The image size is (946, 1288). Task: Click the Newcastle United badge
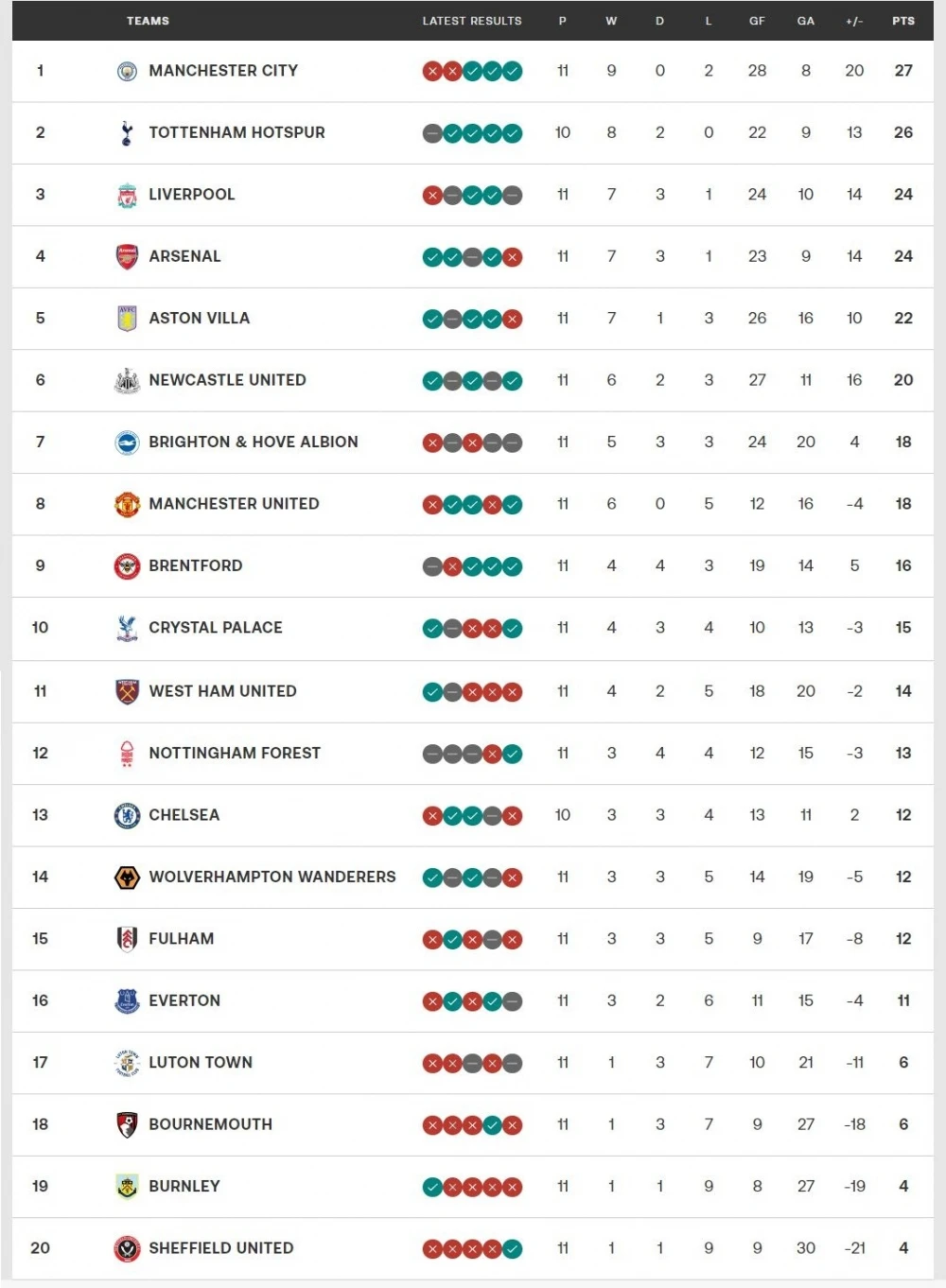point(127,380)
